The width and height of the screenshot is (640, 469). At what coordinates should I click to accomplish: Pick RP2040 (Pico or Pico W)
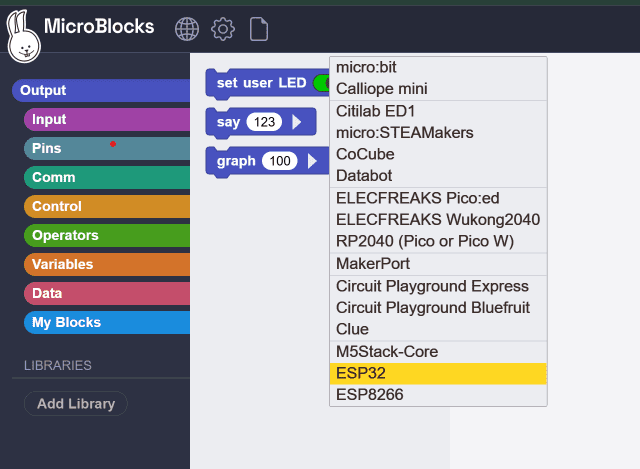coord(438,241)
